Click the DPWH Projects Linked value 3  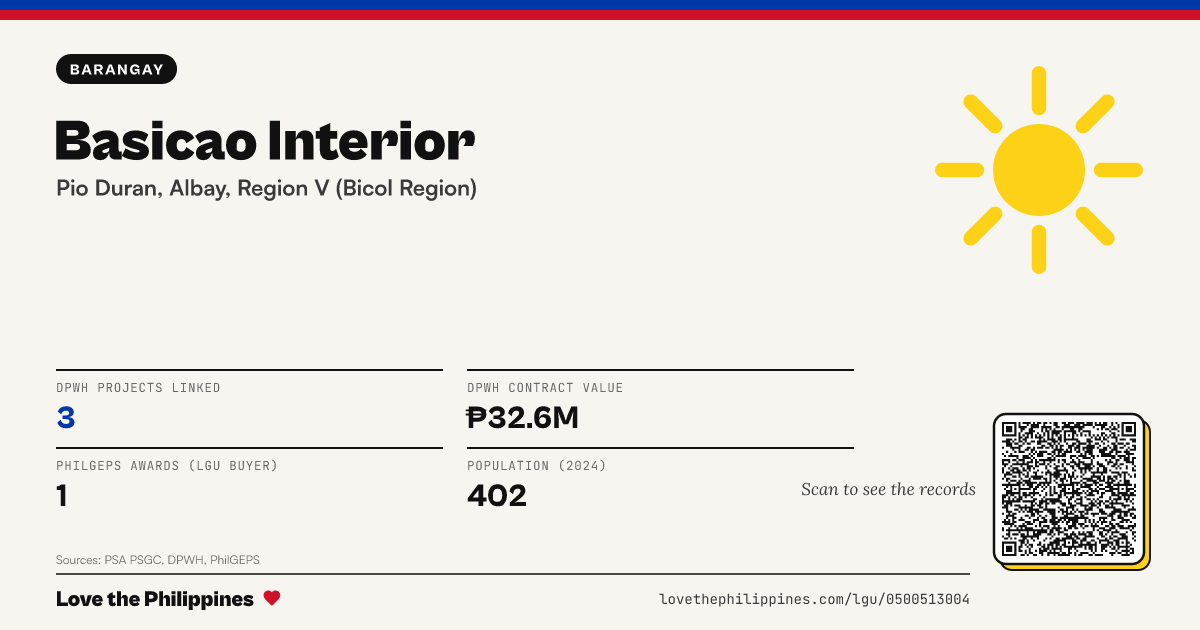pyautogui.click(x=66, y=418)
